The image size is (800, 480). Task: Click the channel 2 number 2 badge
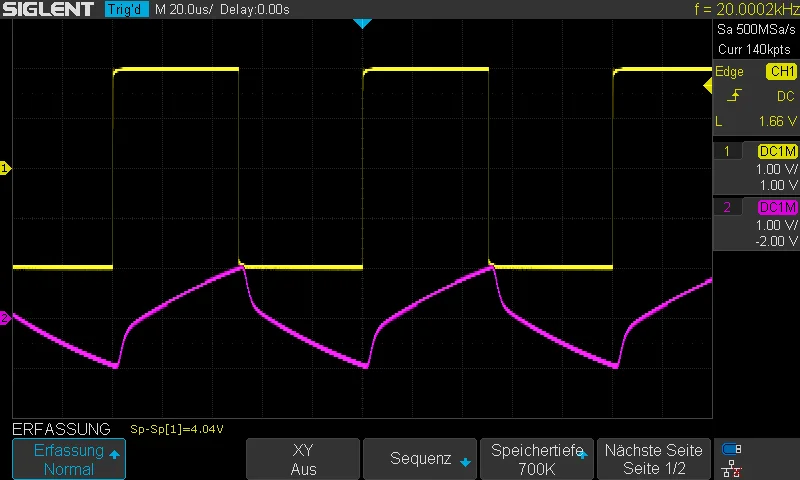727,207
